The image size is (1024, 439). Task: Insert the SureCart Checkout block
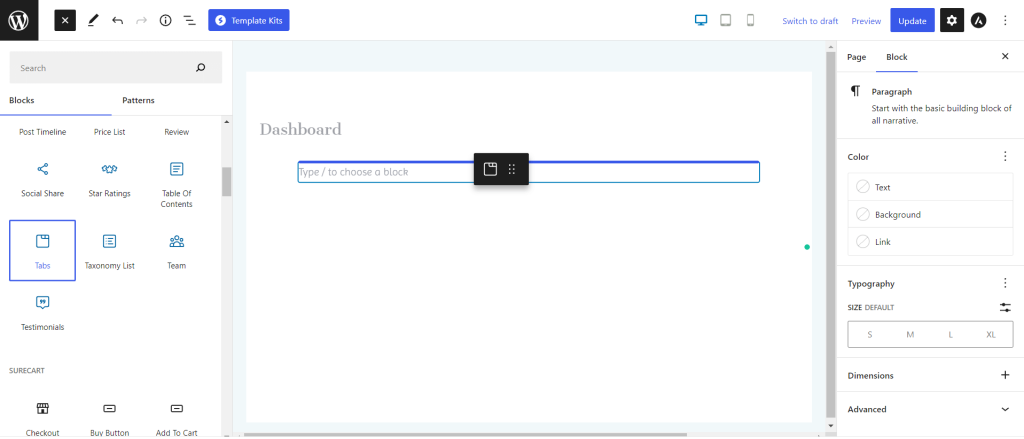[42, 418]
